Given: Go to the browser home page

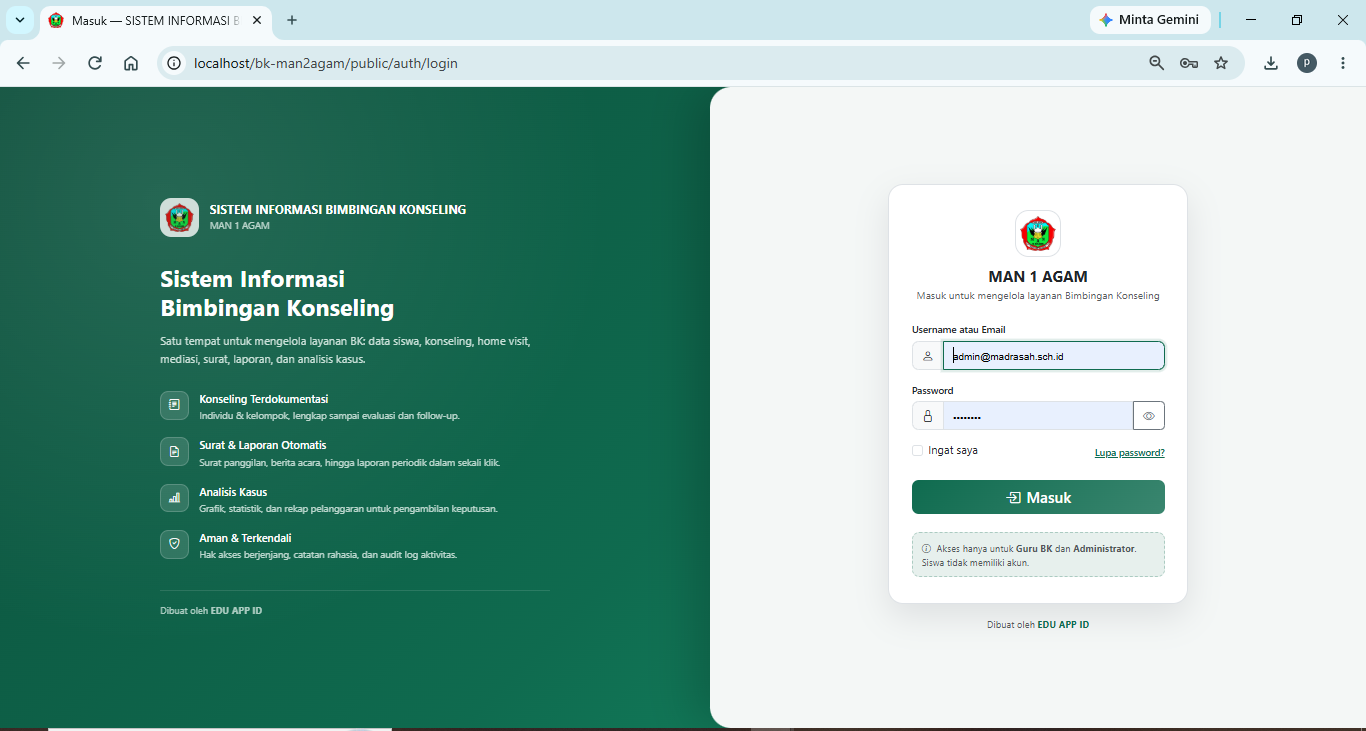Looking at the screenshot, I should (x=131, y=63).
